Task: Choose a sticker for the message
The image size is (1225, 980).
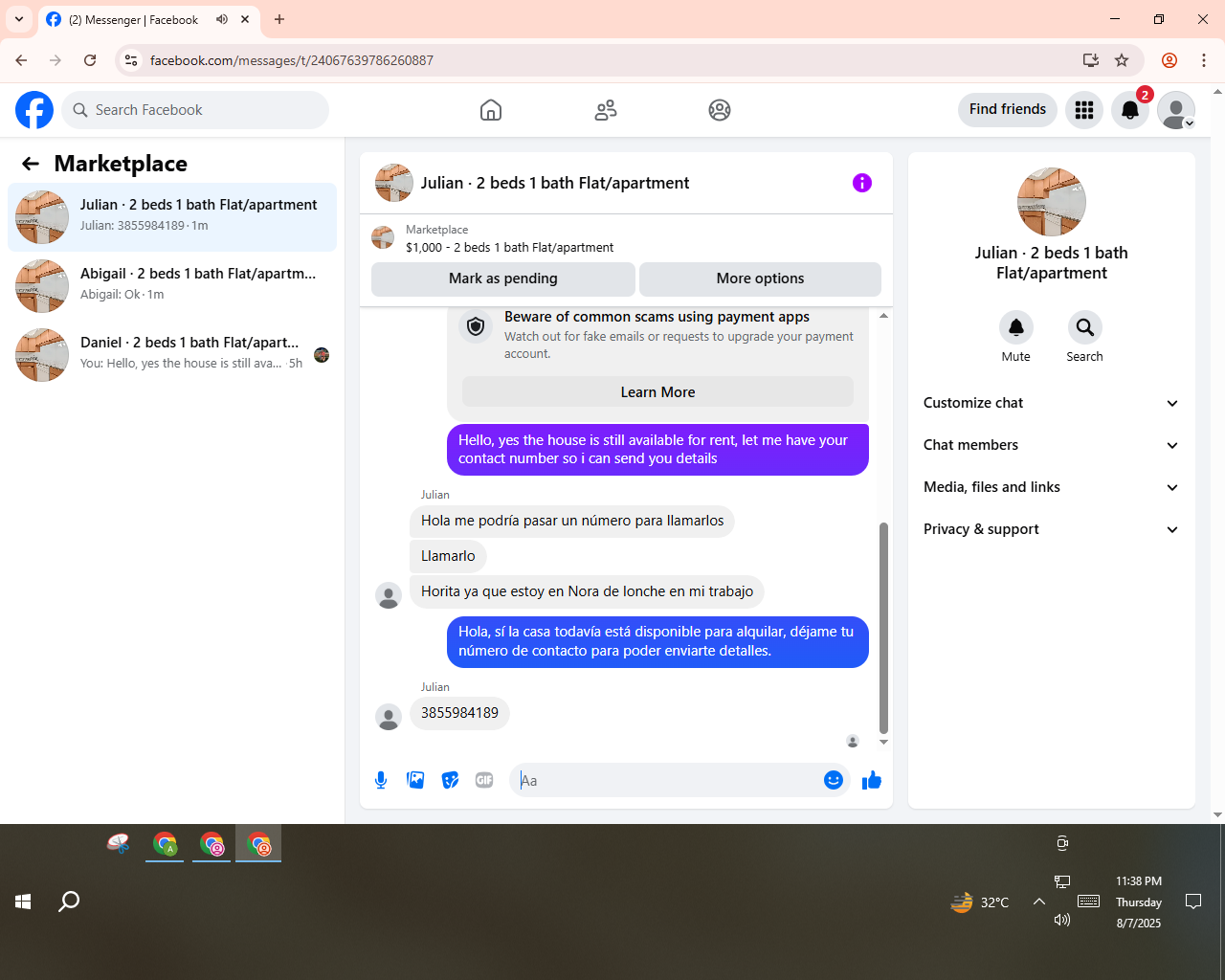Action: (450, 780)
